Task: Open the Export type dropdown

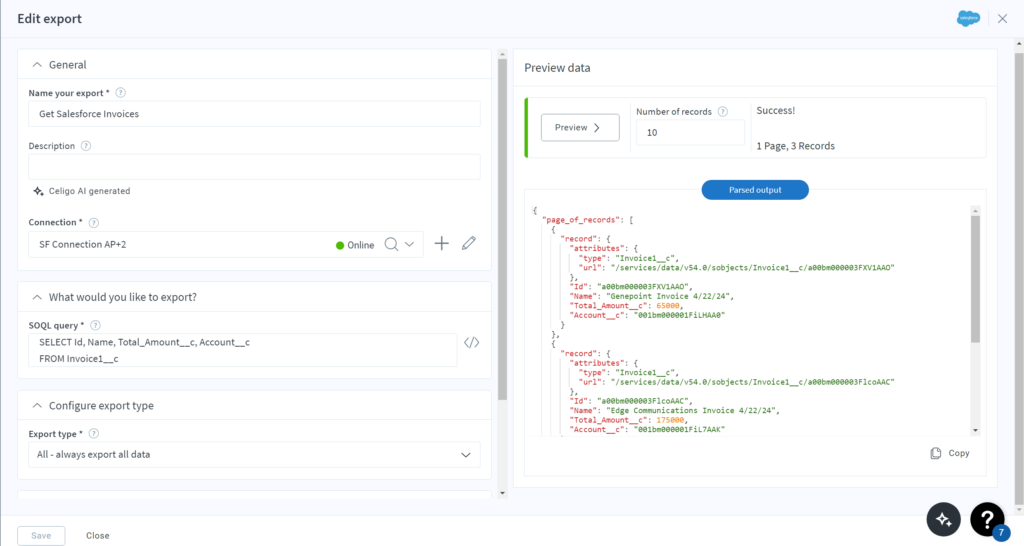Action: (254, 455)
